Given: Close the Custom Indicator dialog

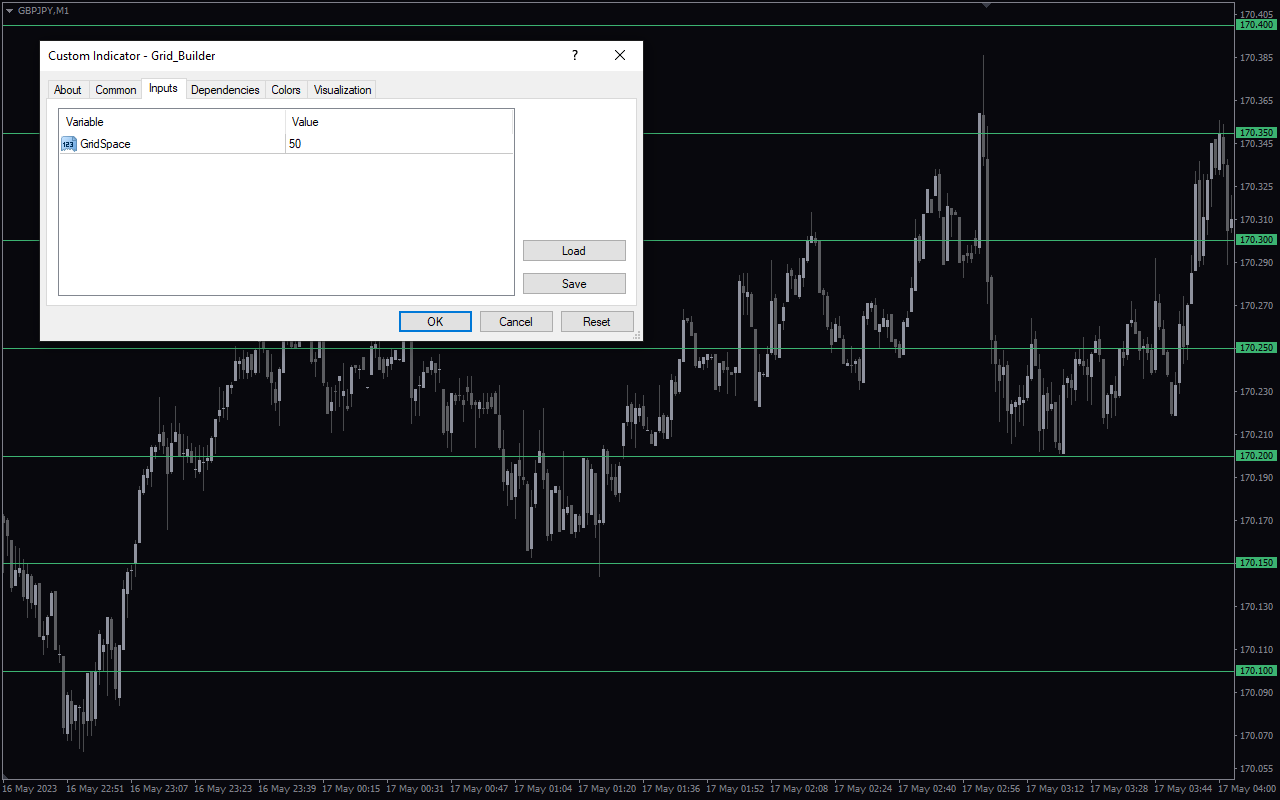Looking at the screenshot, I should point(620,56).
